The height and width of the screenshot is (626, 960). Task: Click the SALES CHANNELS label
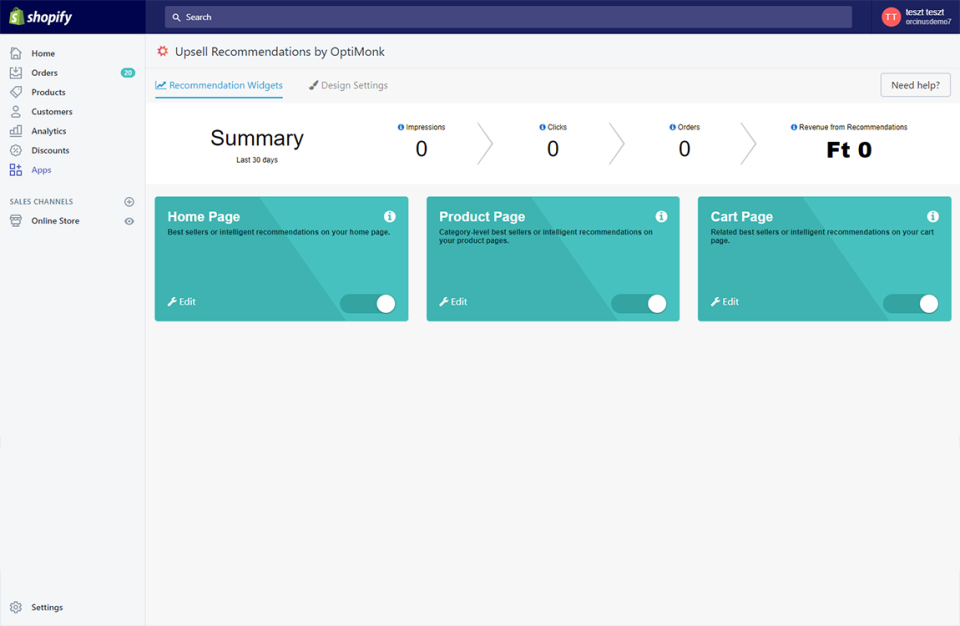pos(41,202)
